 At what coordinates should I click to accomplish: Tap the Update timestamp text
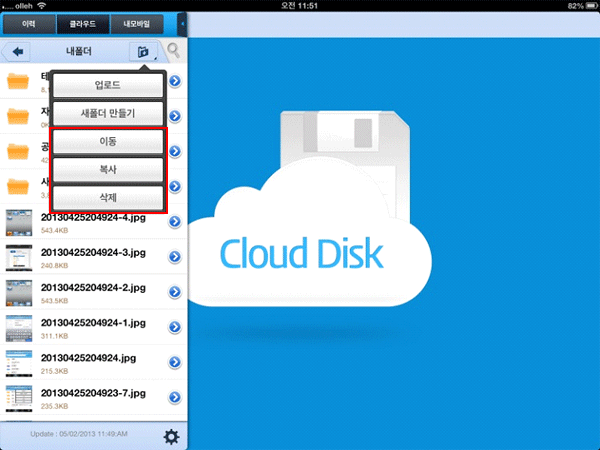[x=79, y=434]
